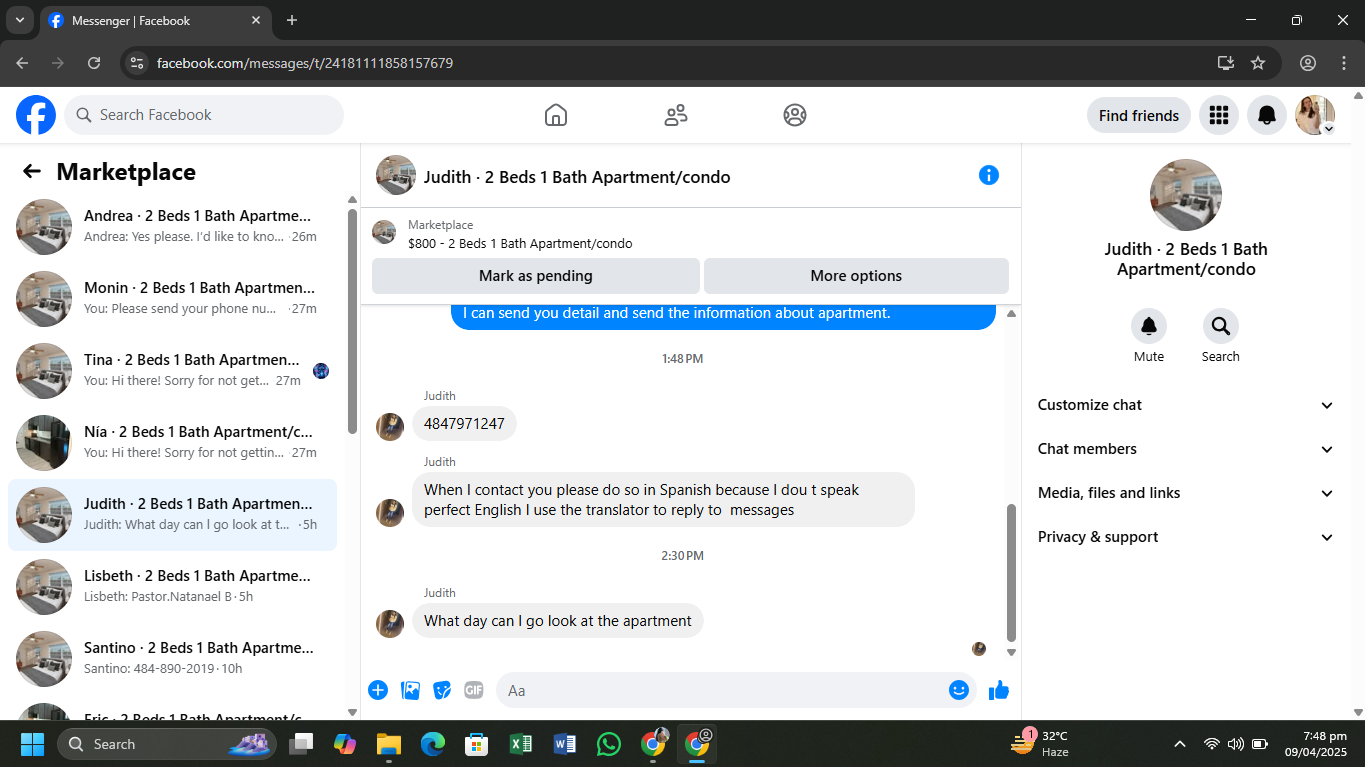
Task: Open the Friends icon in top navigation
Action: [x=676, y=115]
